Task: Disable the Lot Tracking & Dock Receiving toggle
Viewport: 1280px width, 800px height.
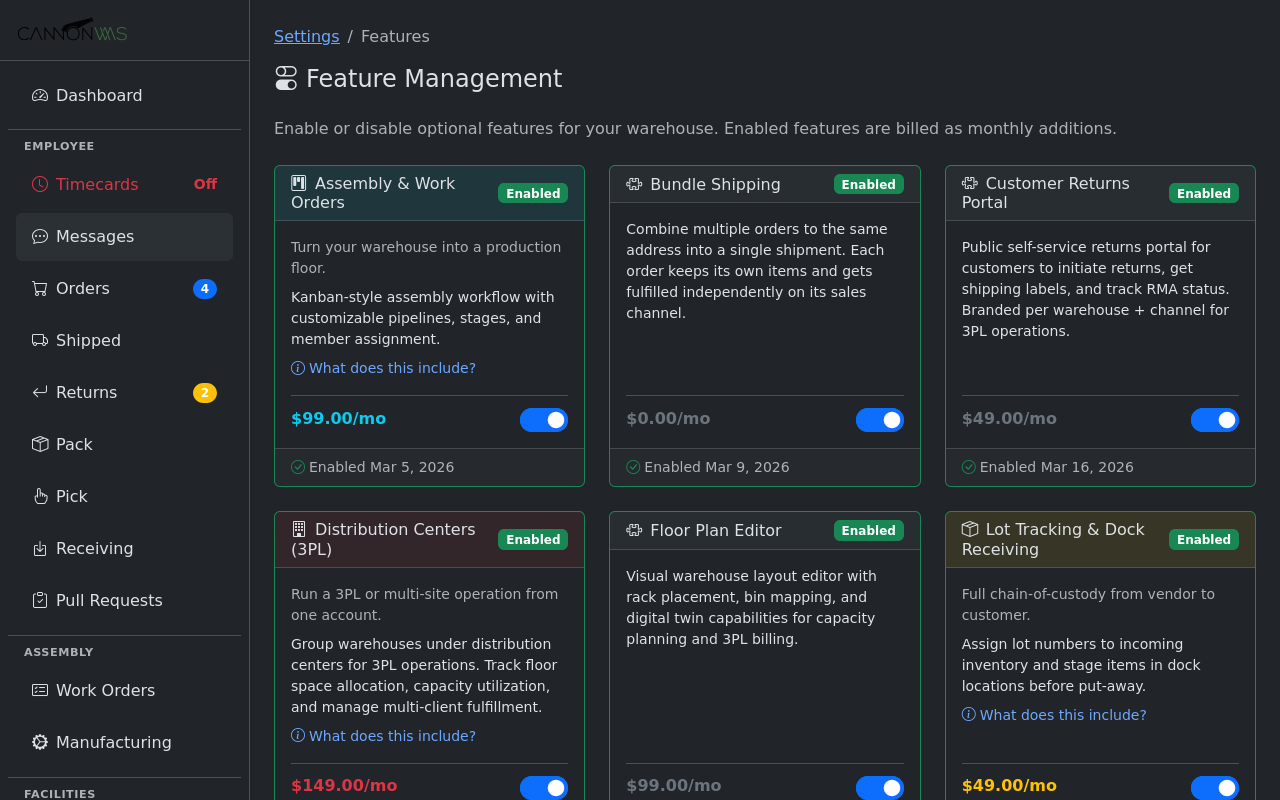Action: coord(1216,787)
